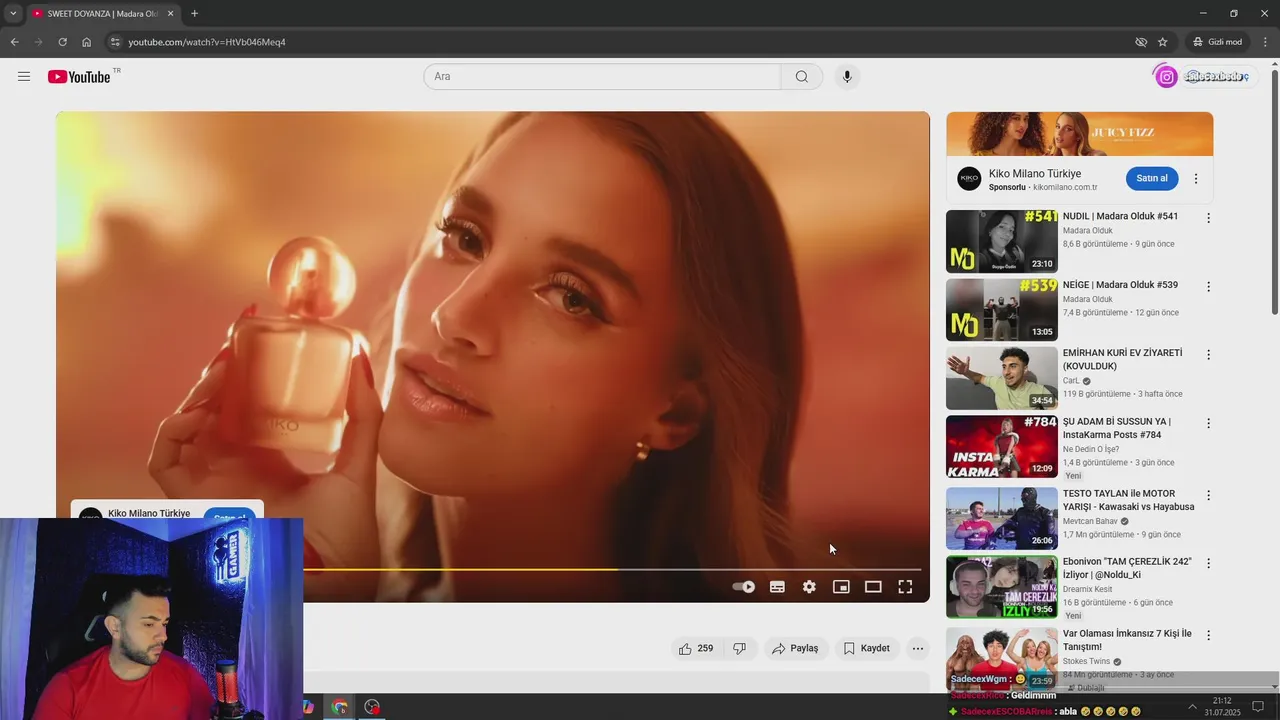Image resolution: width=1280 pixels, height=720 pixels.
Task: Open menu for EMİRHAN KURİ video
Action: 1208,355
